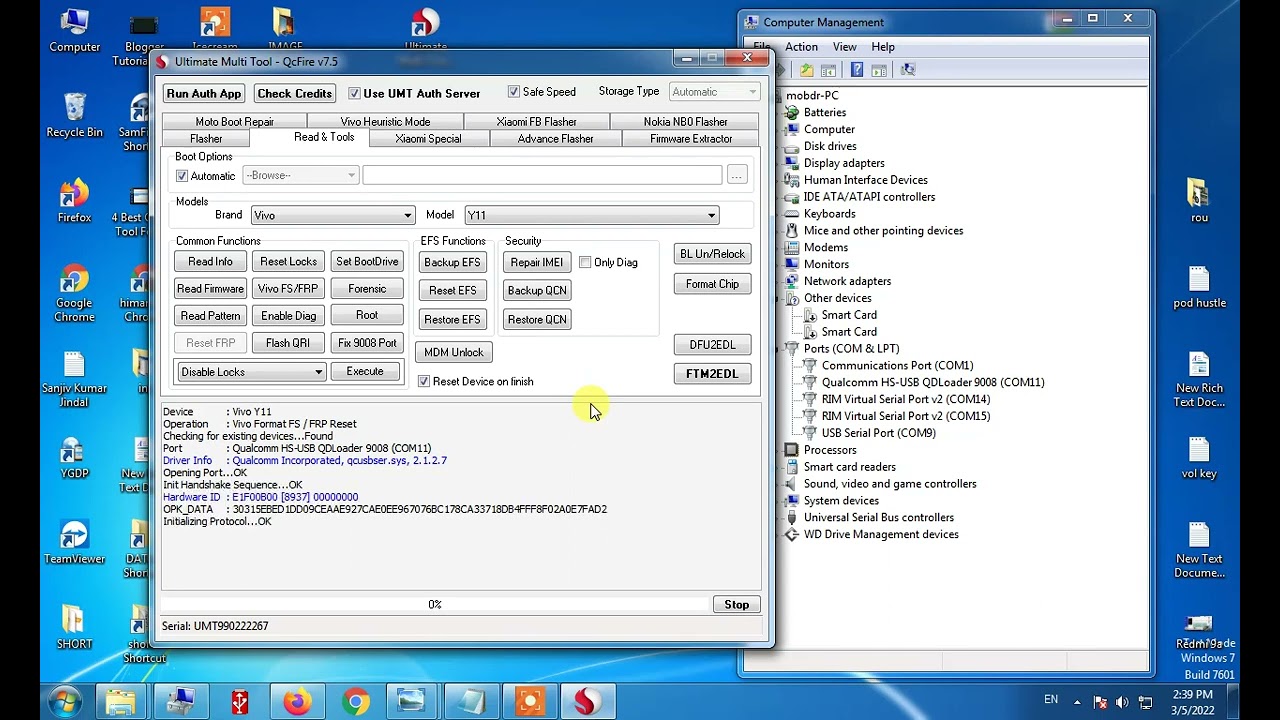The width and height of the screenshot is (1280, 720).
Task: Select Google Chrome desktop shortcut
Action: [74, 294]
